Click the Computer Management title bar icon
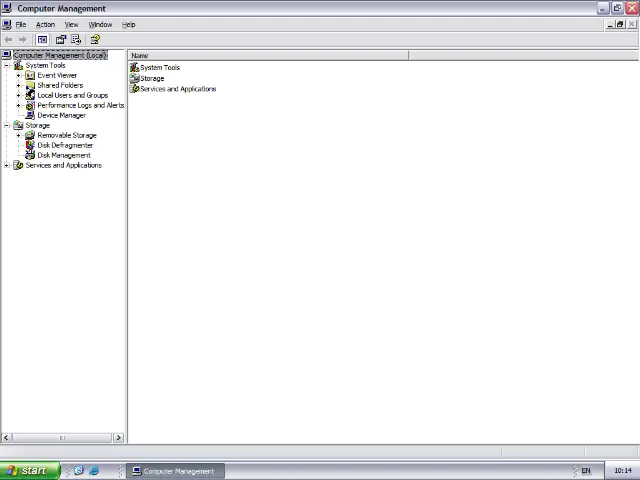The image size is (640, 480). click(x=7, y=8)
